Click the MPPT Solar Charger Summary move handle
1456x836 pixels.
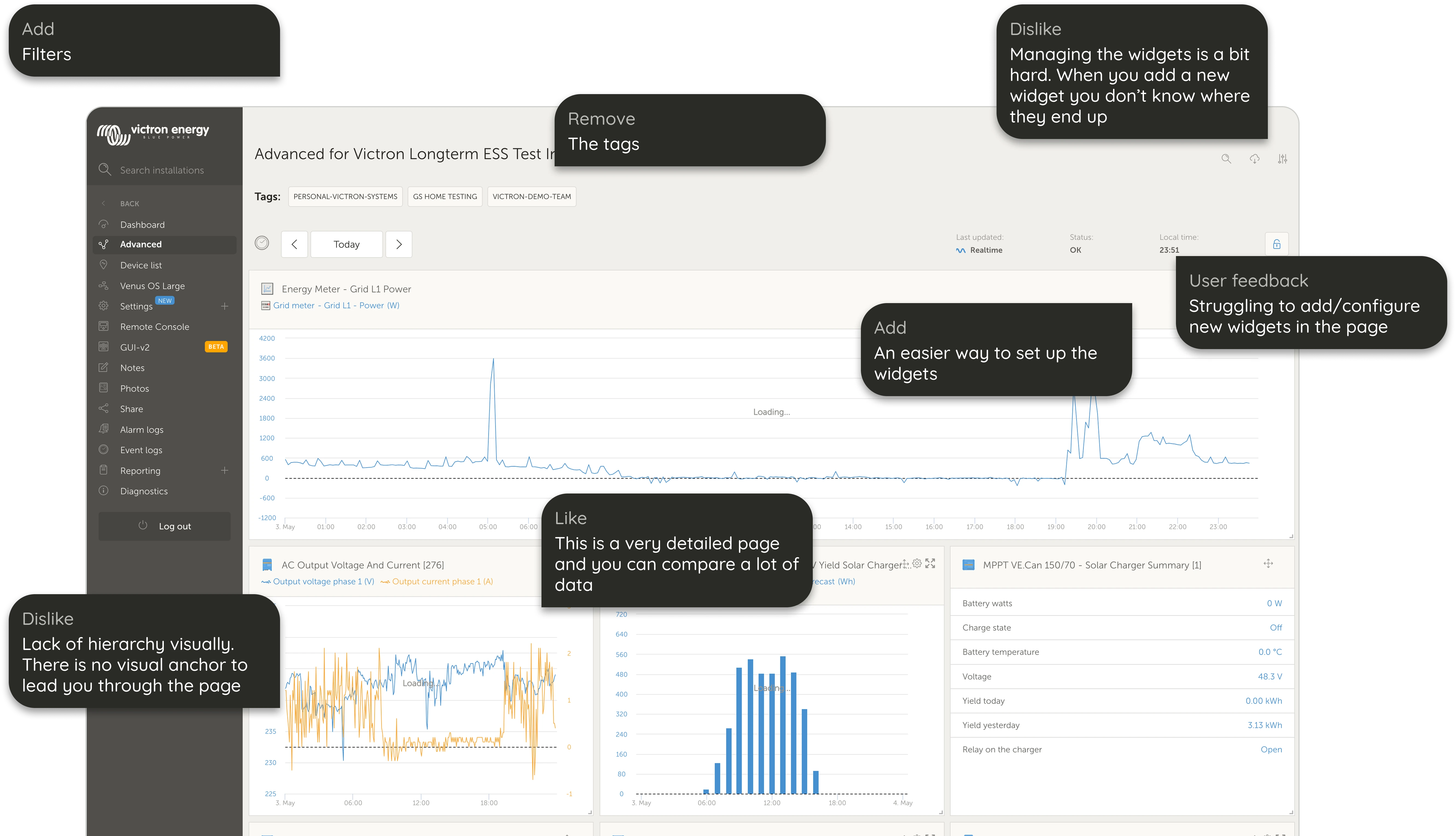[1268, 564]
